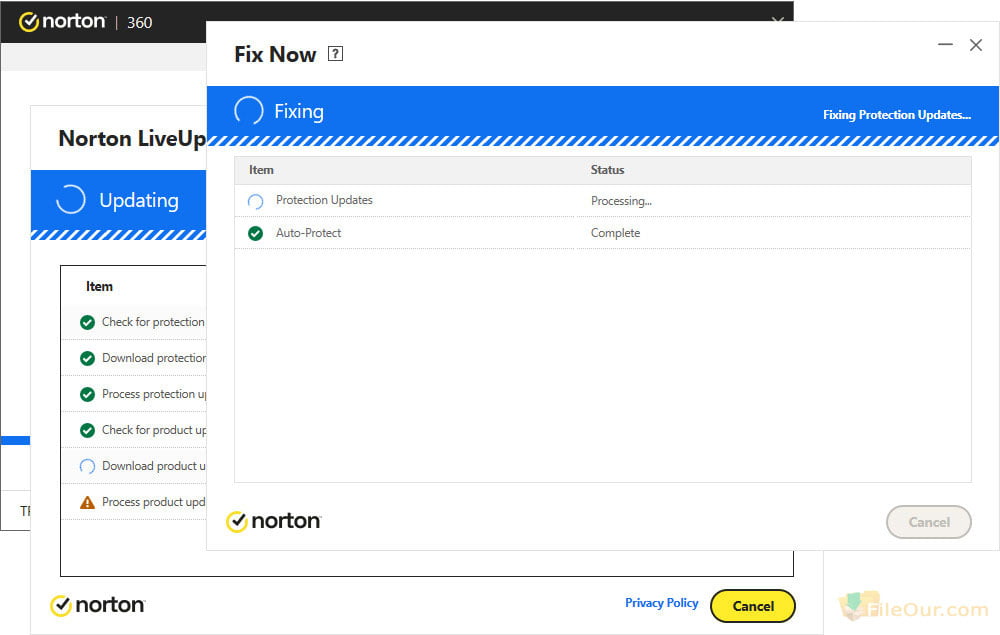Select the Check for product row text
Viewport: 1000px width, 635px height.
154,430
